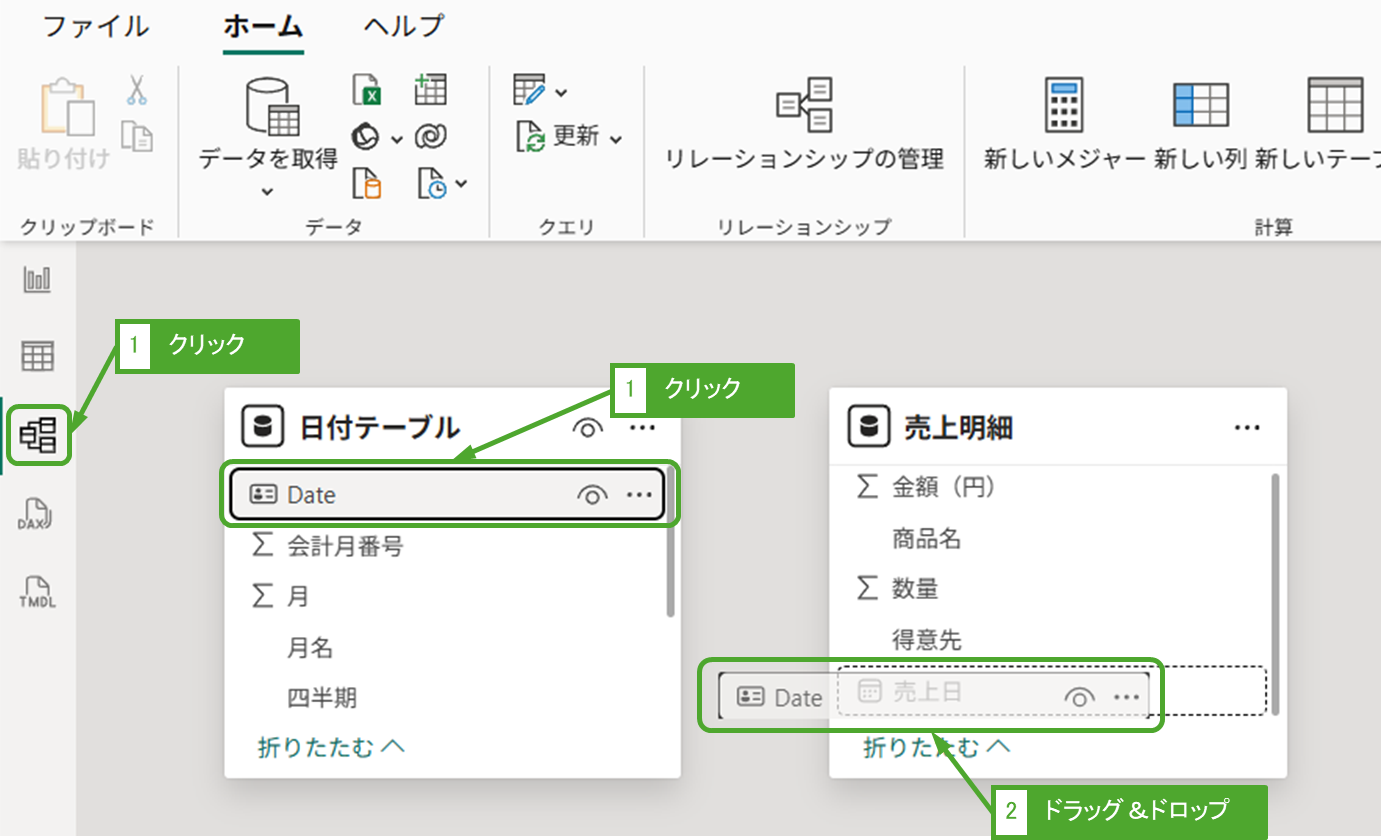
Task: Switch to Table view in sidebar
Action: (38, 356)
